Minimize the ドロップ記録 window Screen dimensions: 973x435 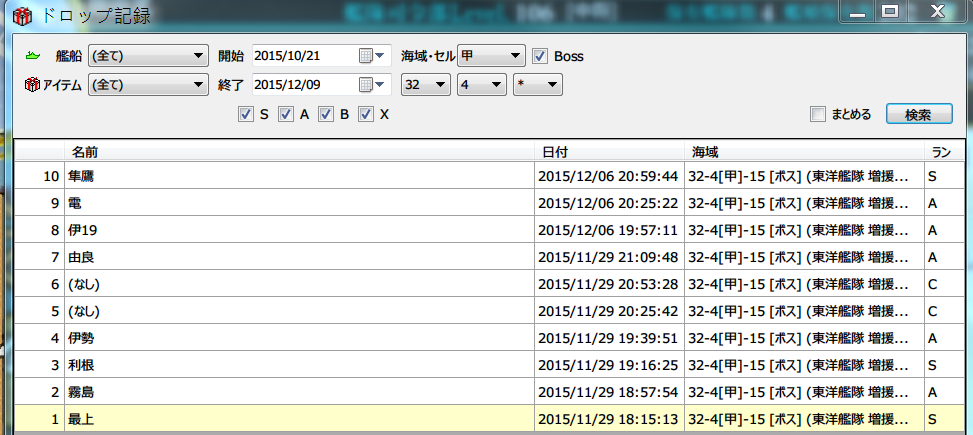(x=858, y=12)
